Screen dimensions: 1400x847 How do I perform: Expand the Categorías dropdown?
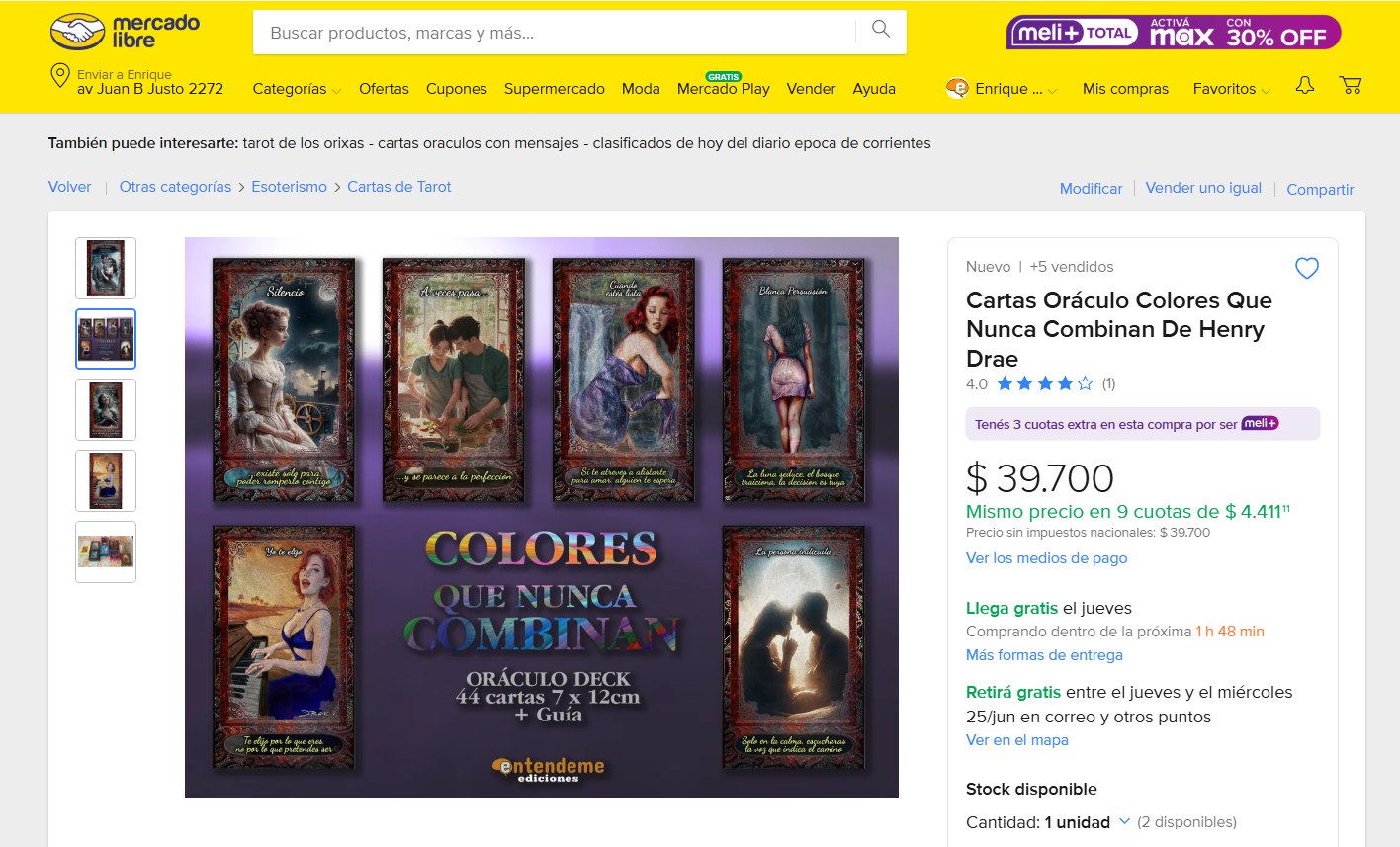tap(297, 89)
